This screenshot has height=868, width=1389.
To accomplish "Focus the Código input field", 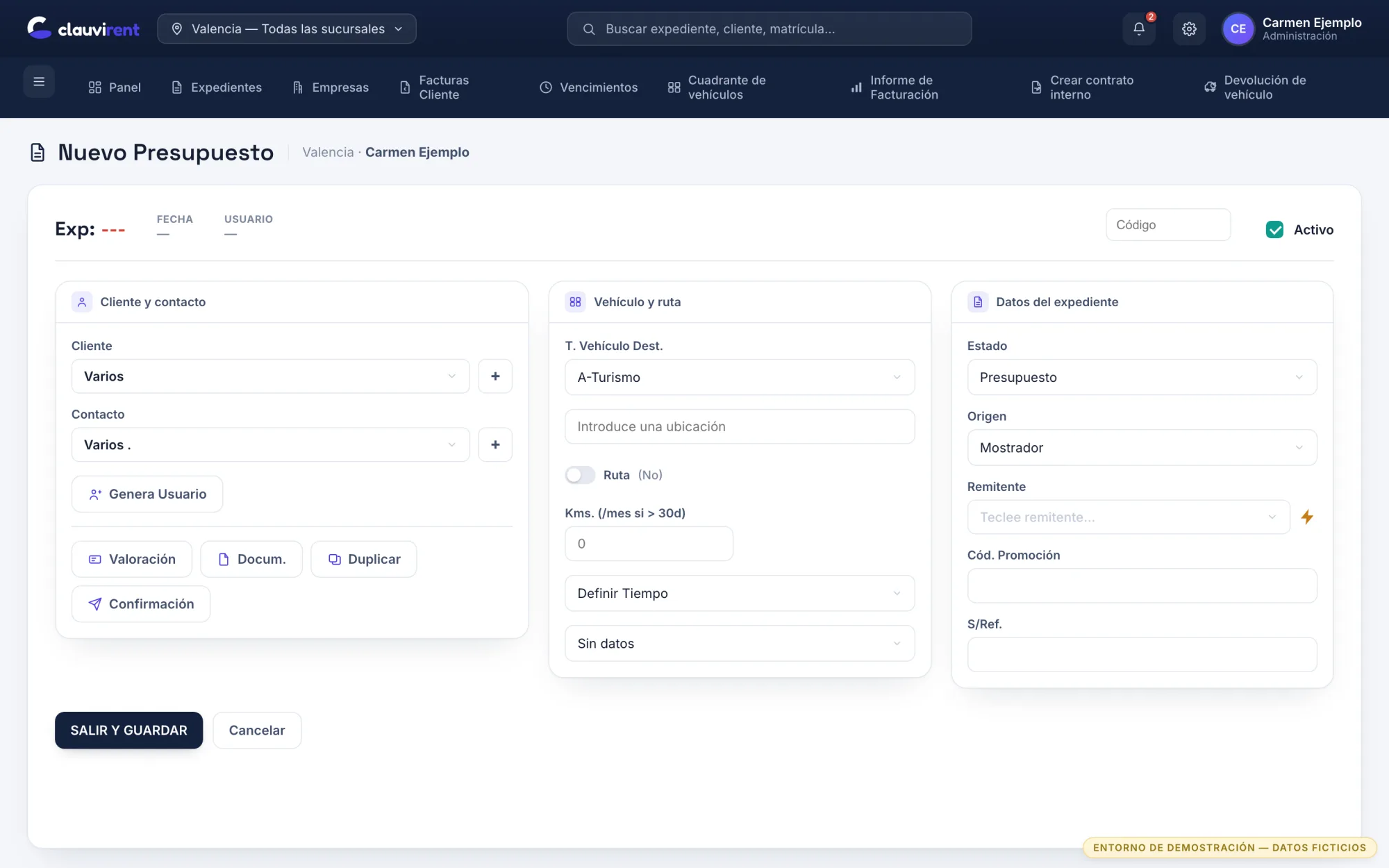I will (x=1168, y=225).
